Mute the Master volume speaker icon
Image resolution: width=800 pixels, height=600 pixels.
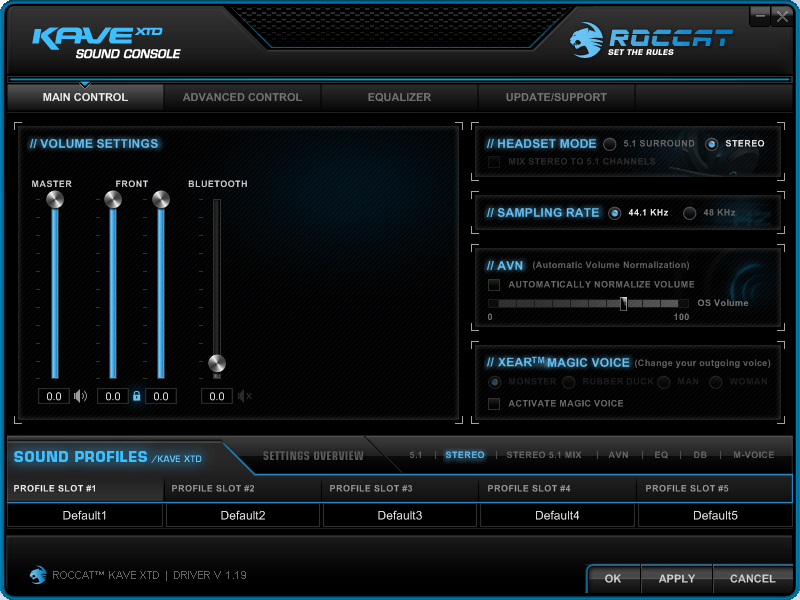pos(80,396)
